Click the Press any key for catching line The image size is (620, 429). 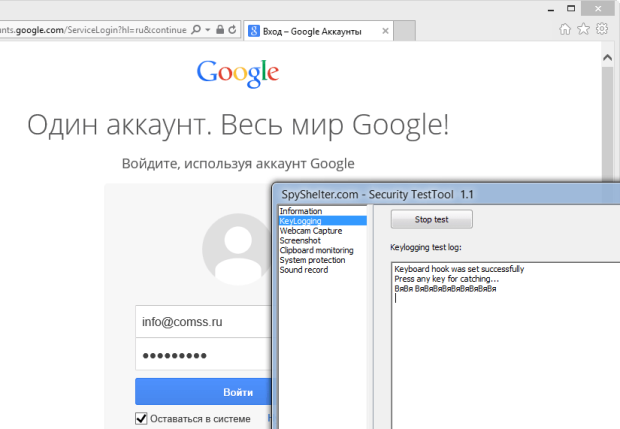point(446,279)
